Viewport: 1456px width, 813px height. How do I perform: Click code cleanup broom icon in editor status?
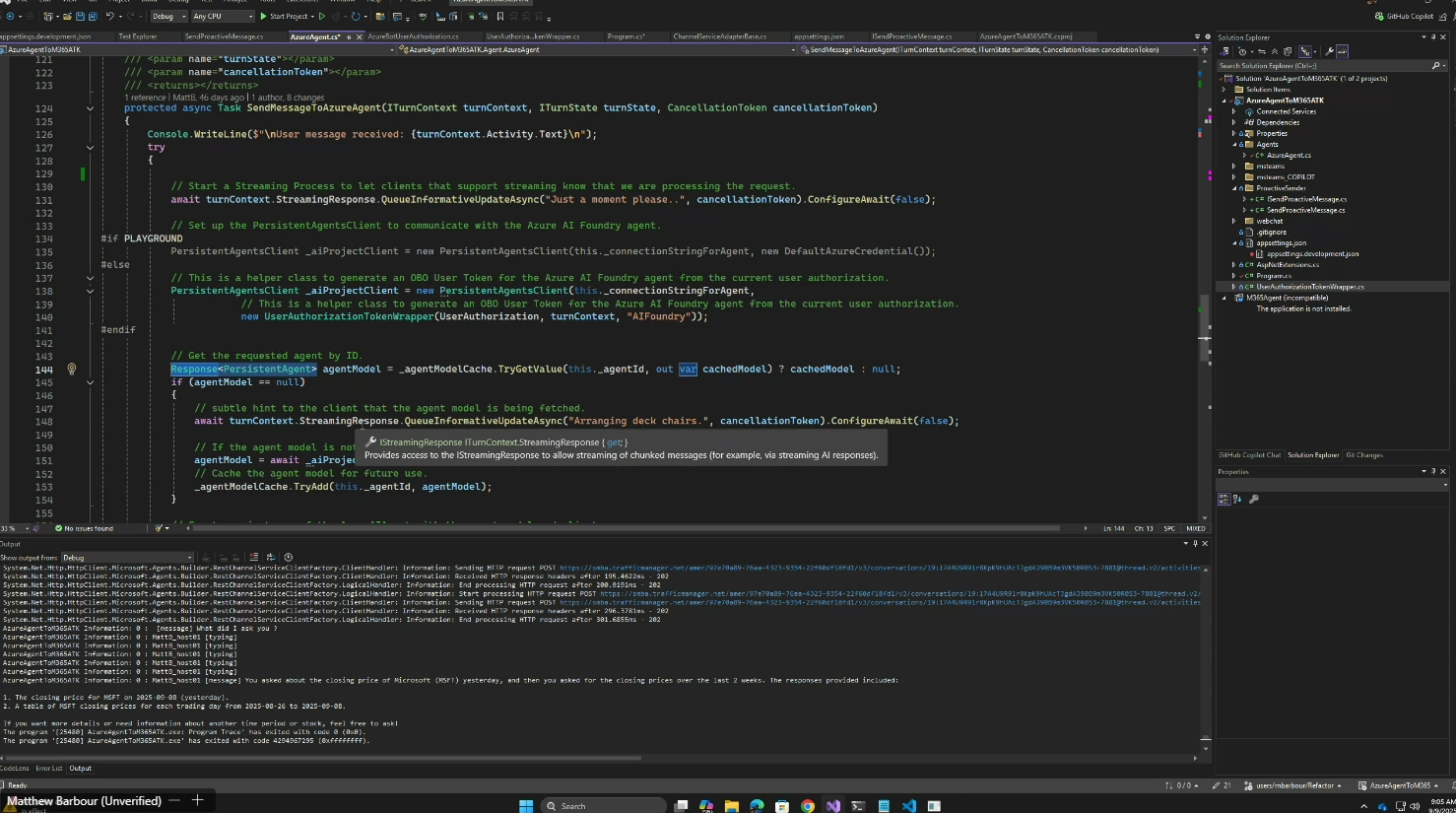pos(159,528)
